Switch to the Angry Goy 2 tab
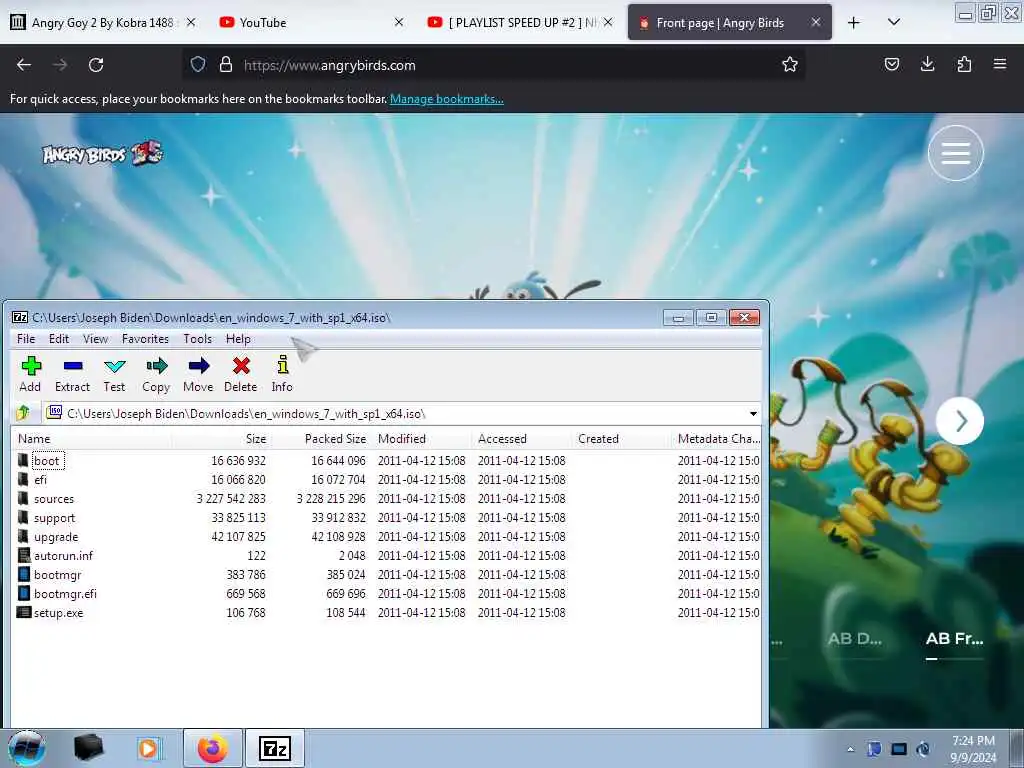This screenshot has height=768, width=1024. pyautogui.click(x=101, y=23)
